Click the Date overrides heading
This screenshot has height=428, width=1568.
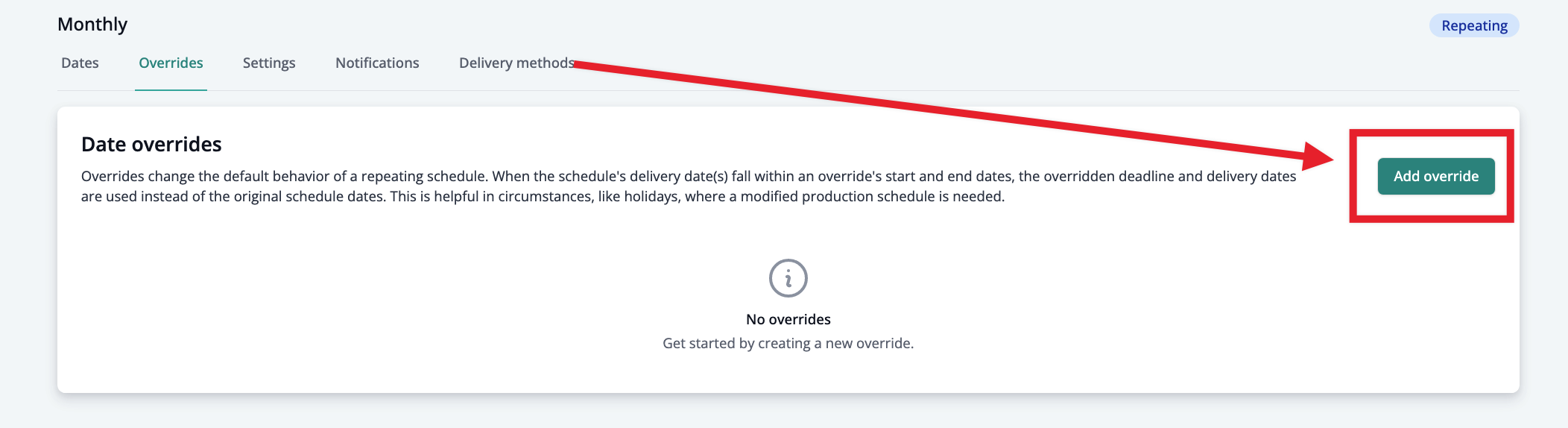pyautogui.click(x=151, y=144)
